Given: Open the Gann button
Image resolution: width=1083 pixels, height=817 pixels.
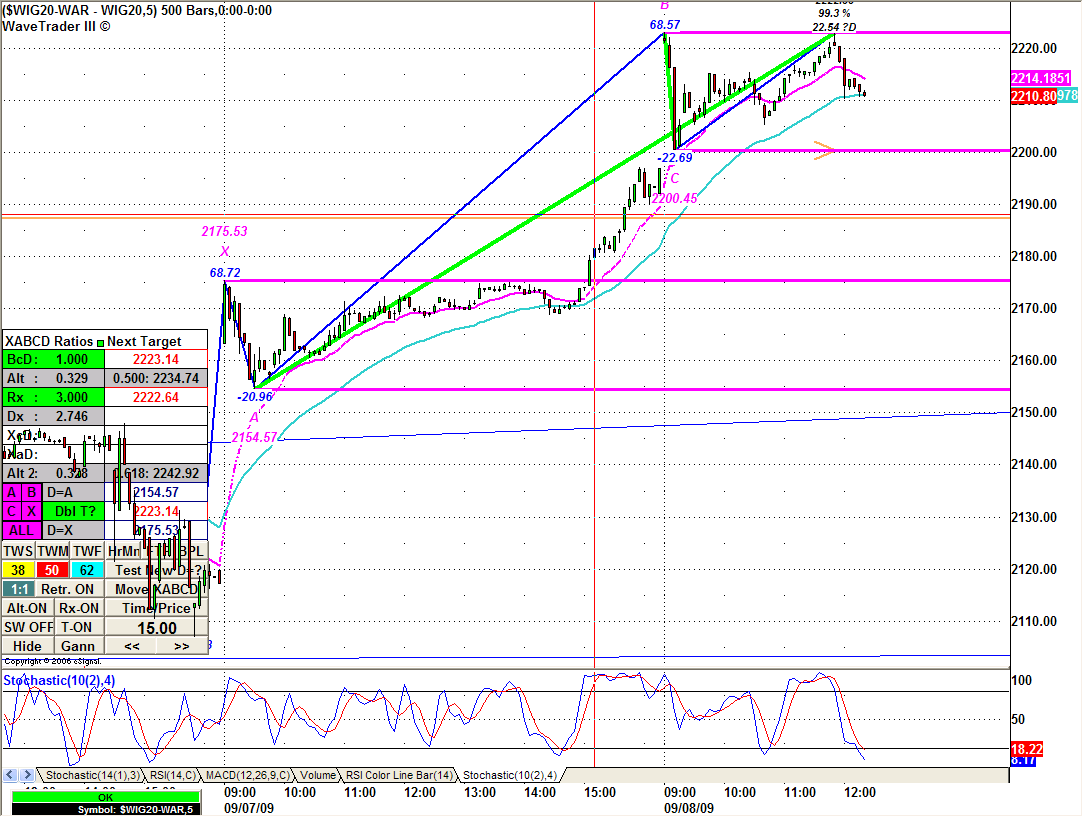Looking at the screenshot, I should tap(78, 646).
